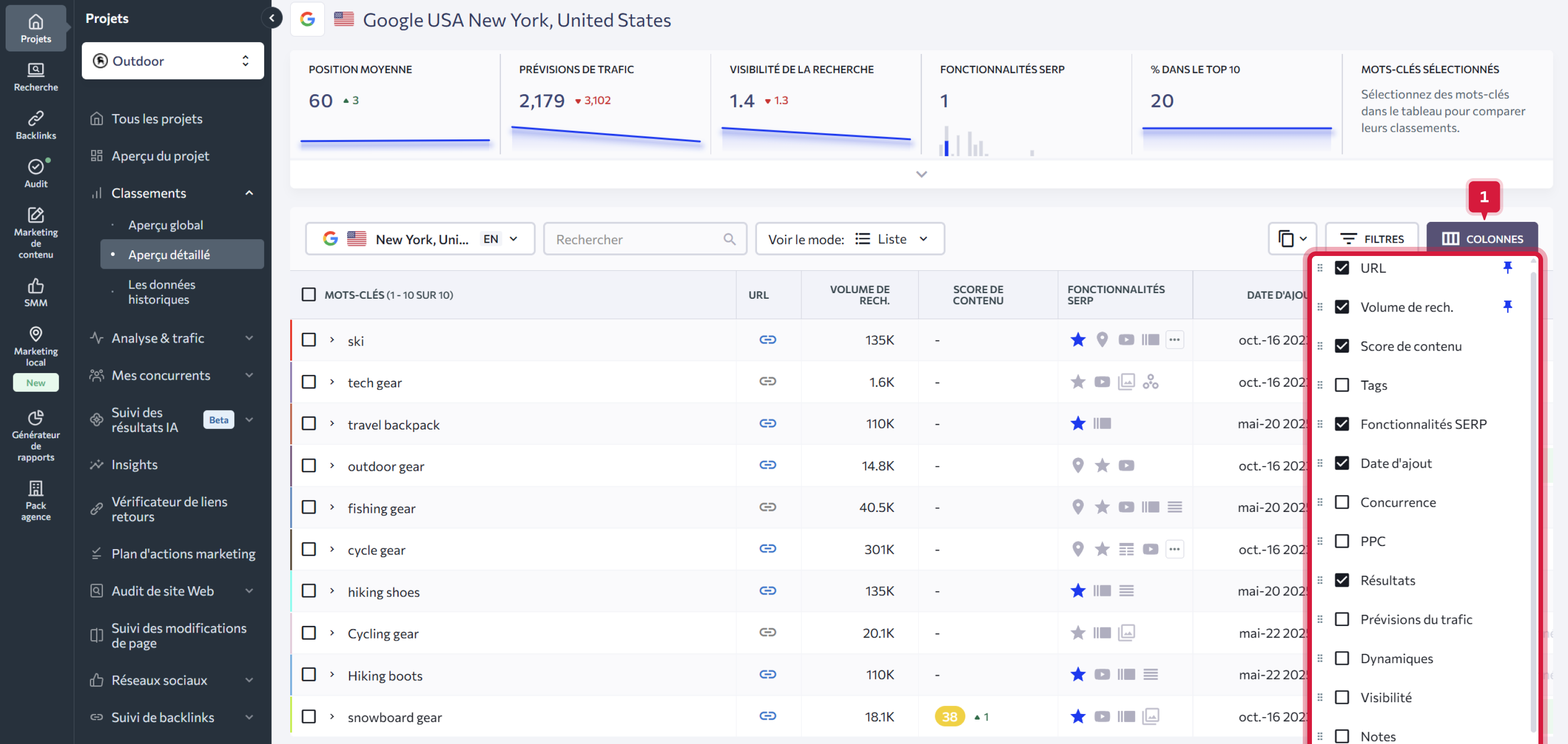Open URL link icon for snowboard gear
1568x744 pixels.
[x=768, y=716]
